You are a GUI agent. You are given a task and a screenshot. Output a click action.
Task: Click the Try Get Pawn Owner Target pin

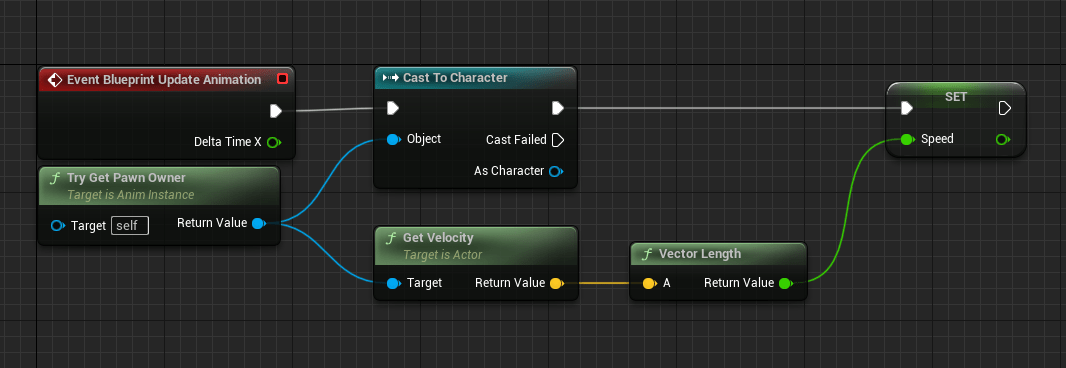(58, 225)
